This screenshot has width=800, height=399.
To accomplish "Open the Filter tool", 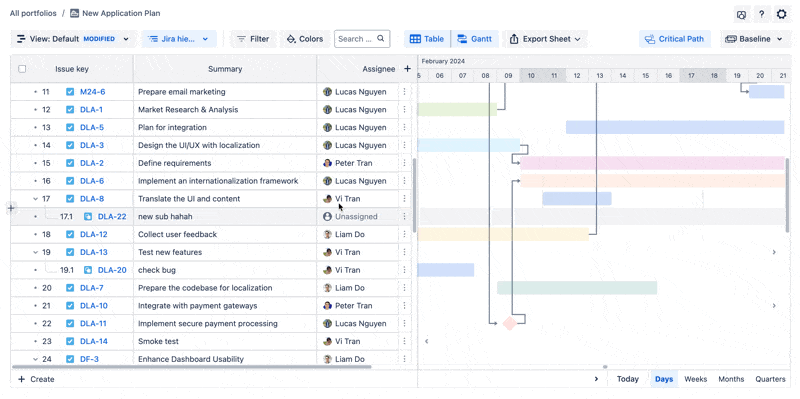I will (x=253, y=39).
